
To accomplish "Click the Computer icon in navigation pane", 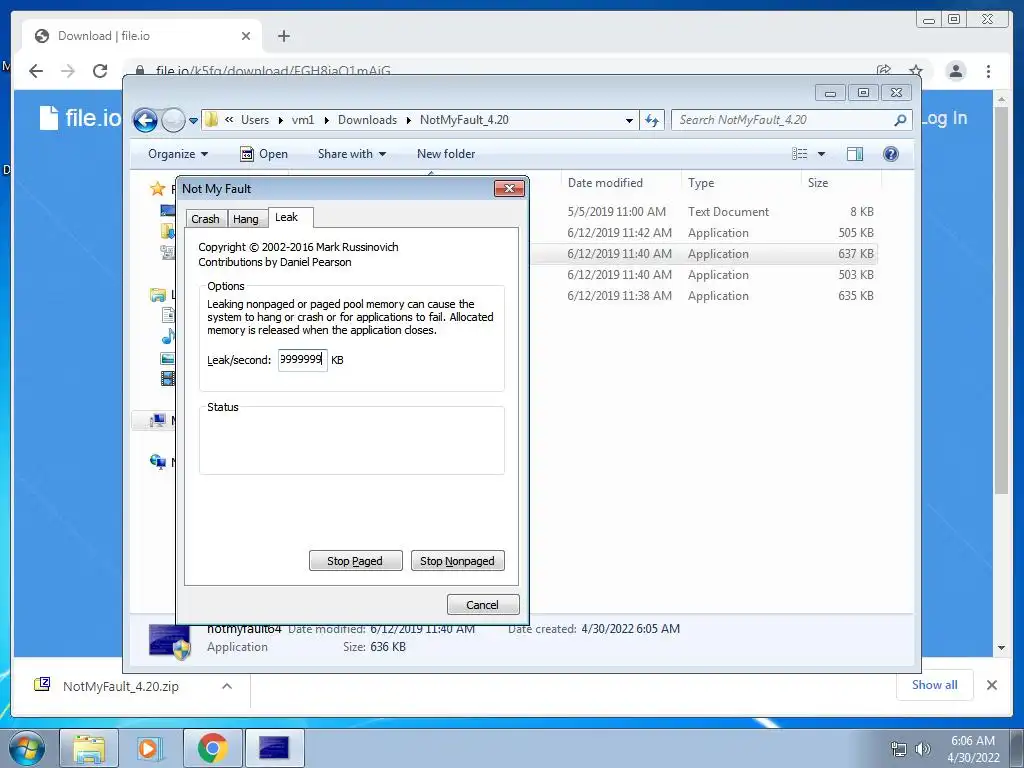I will 157,421.
